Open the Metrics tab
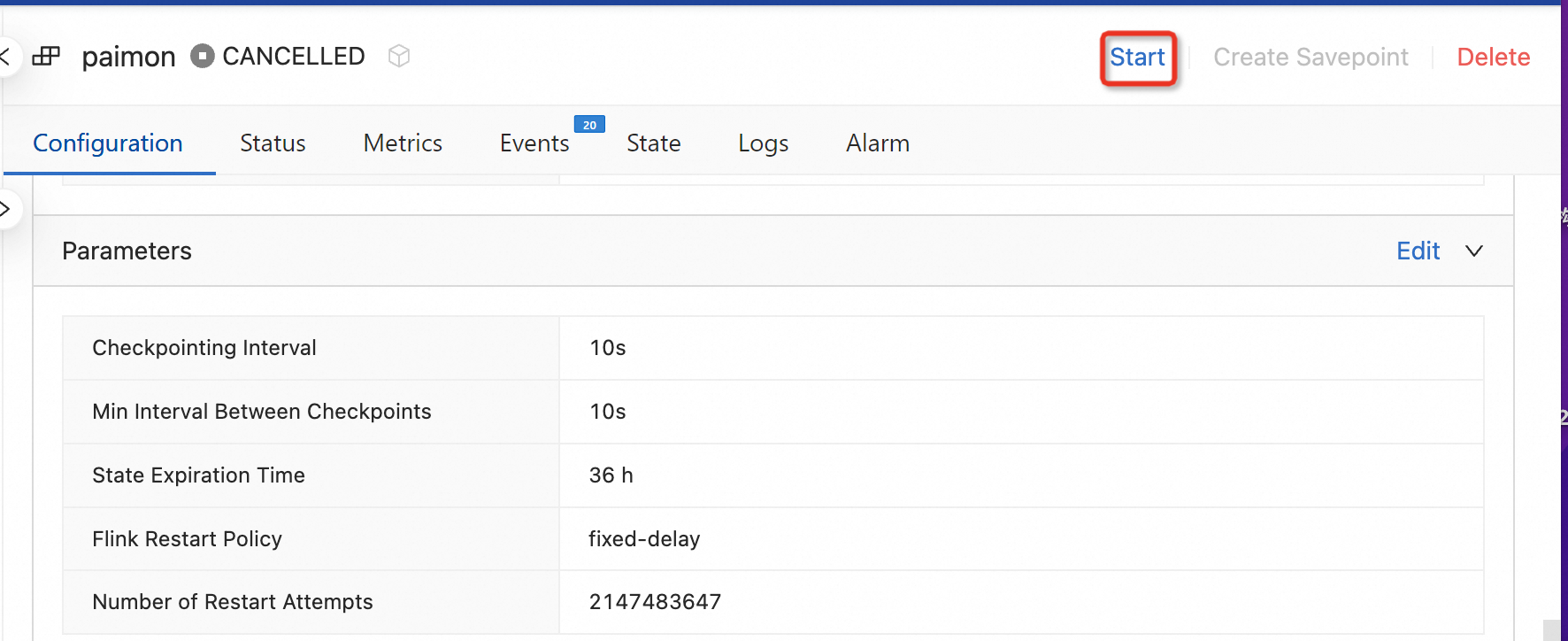 tap(403, 143)
